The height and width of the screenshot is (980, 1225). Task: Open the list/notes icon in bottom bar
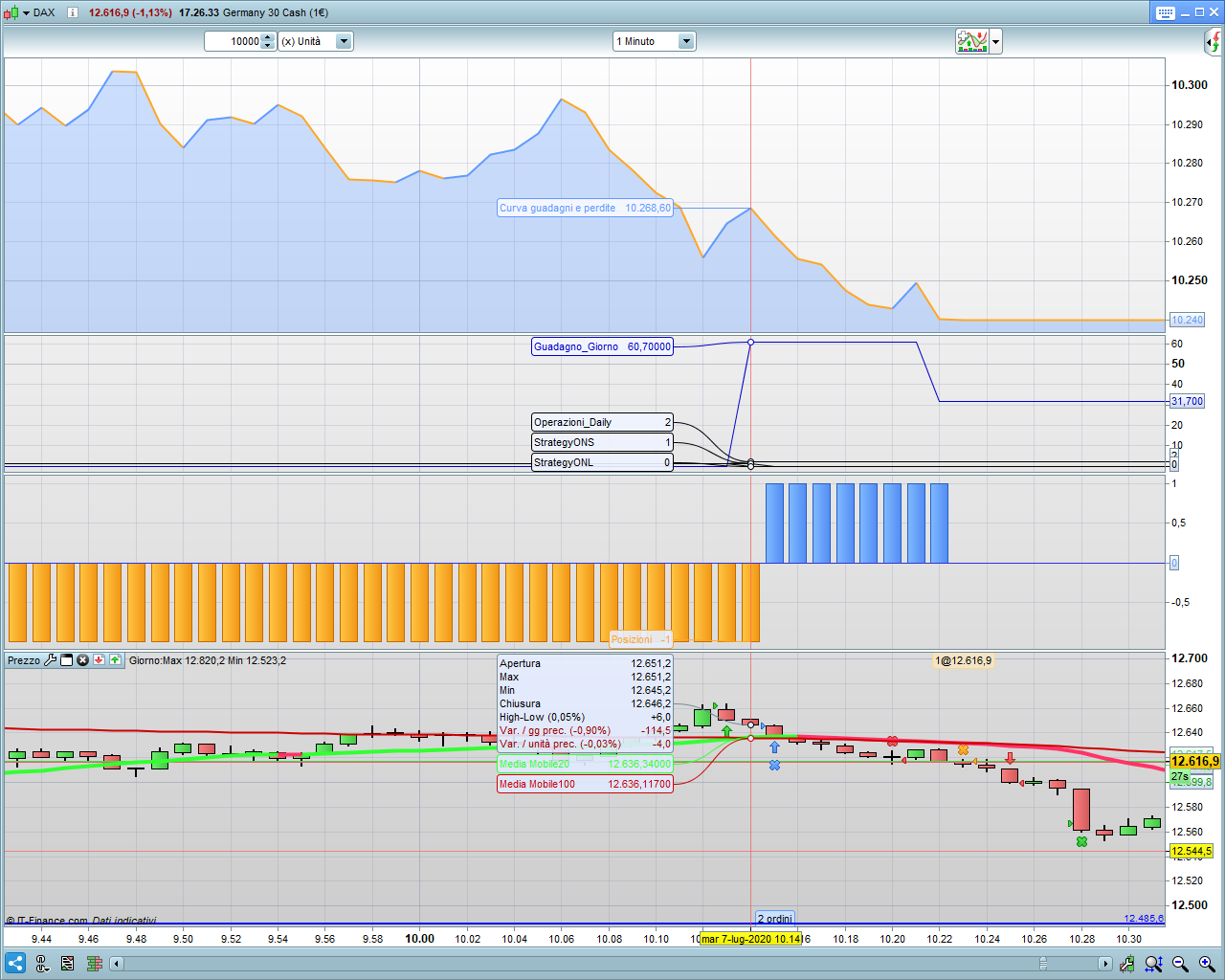click(x=68, y=964)
